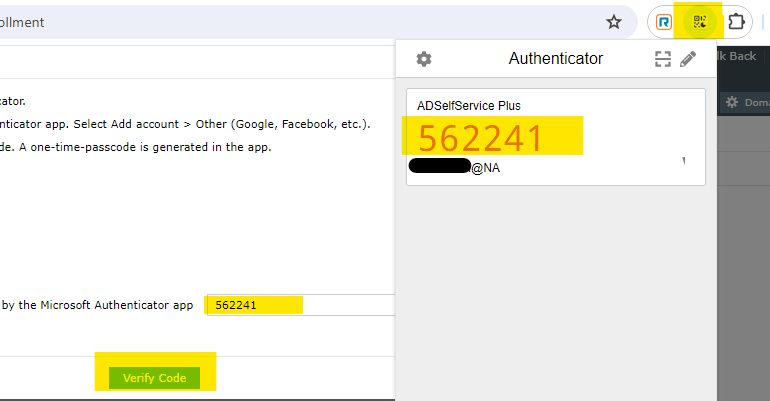Image resolution: width=770 pixels, height=401 pixels.
Task: Open the browser Extensions puzzle icon
Action: [x=736, y=22]
